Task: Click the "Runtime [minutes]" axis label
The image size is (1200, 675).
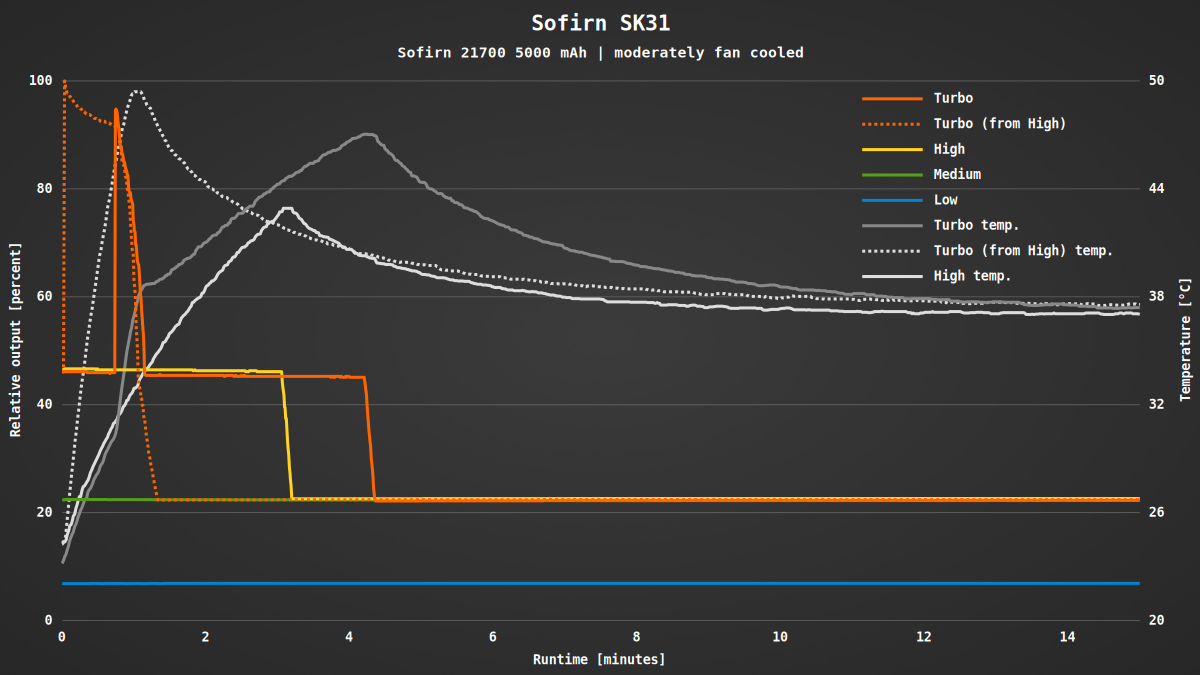Action: 599,659
